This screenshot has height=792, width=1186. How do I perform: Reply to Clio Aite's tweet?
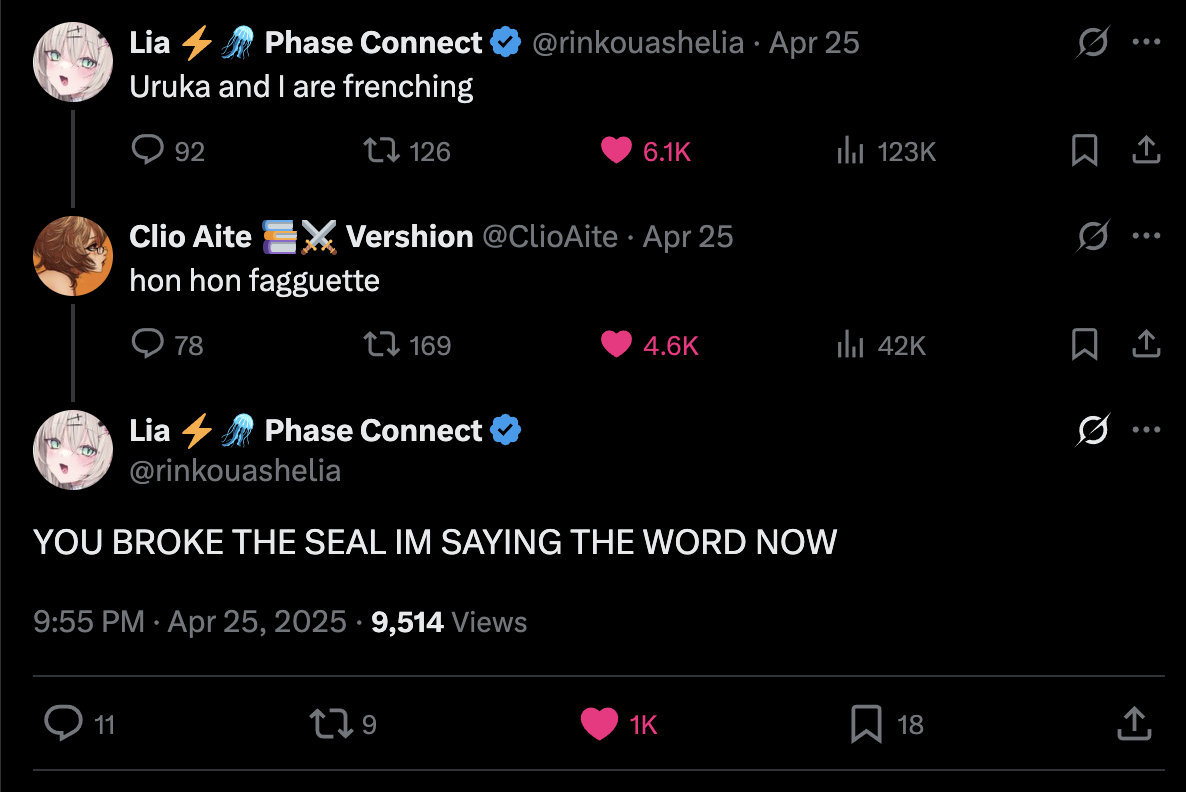tap(148, 345)
